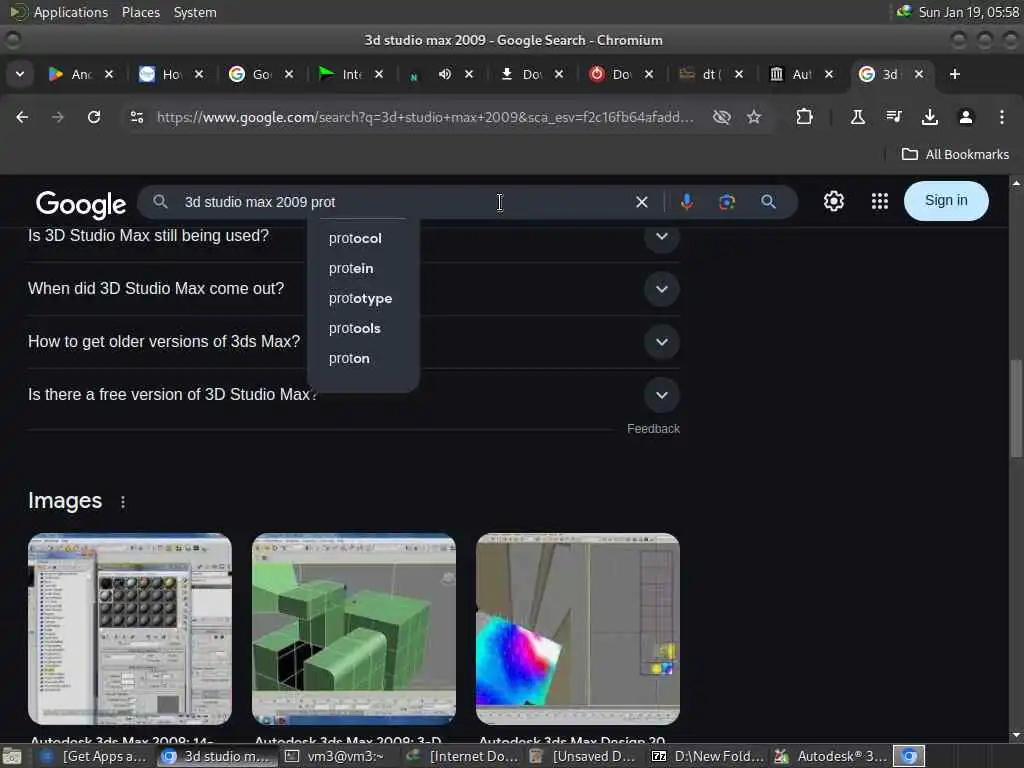Open the Google apps grid
Screen dimensions: 1024x768
pos(880,201)
